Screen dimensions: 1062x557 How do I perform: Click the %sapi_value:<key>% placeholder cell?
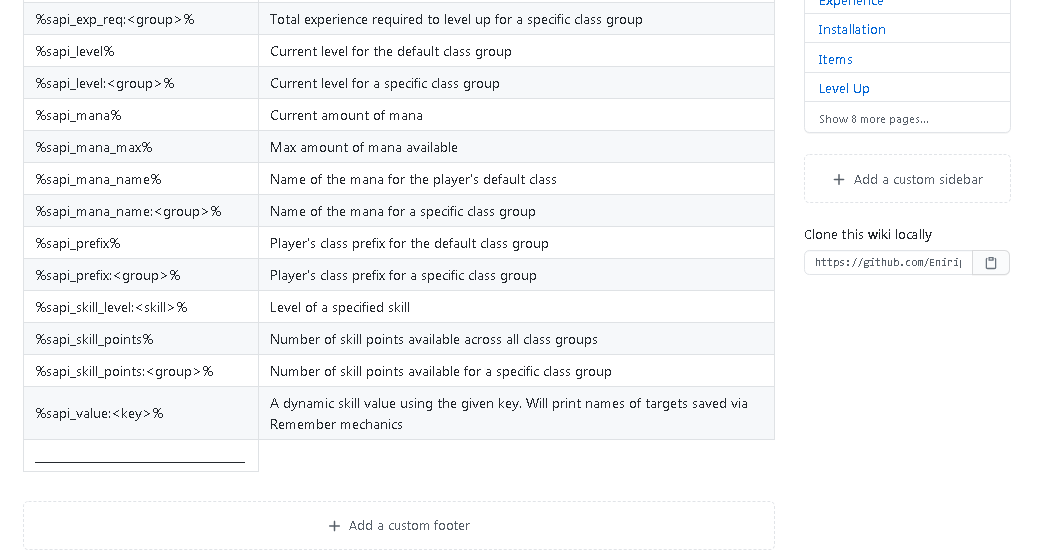point(99,413)
